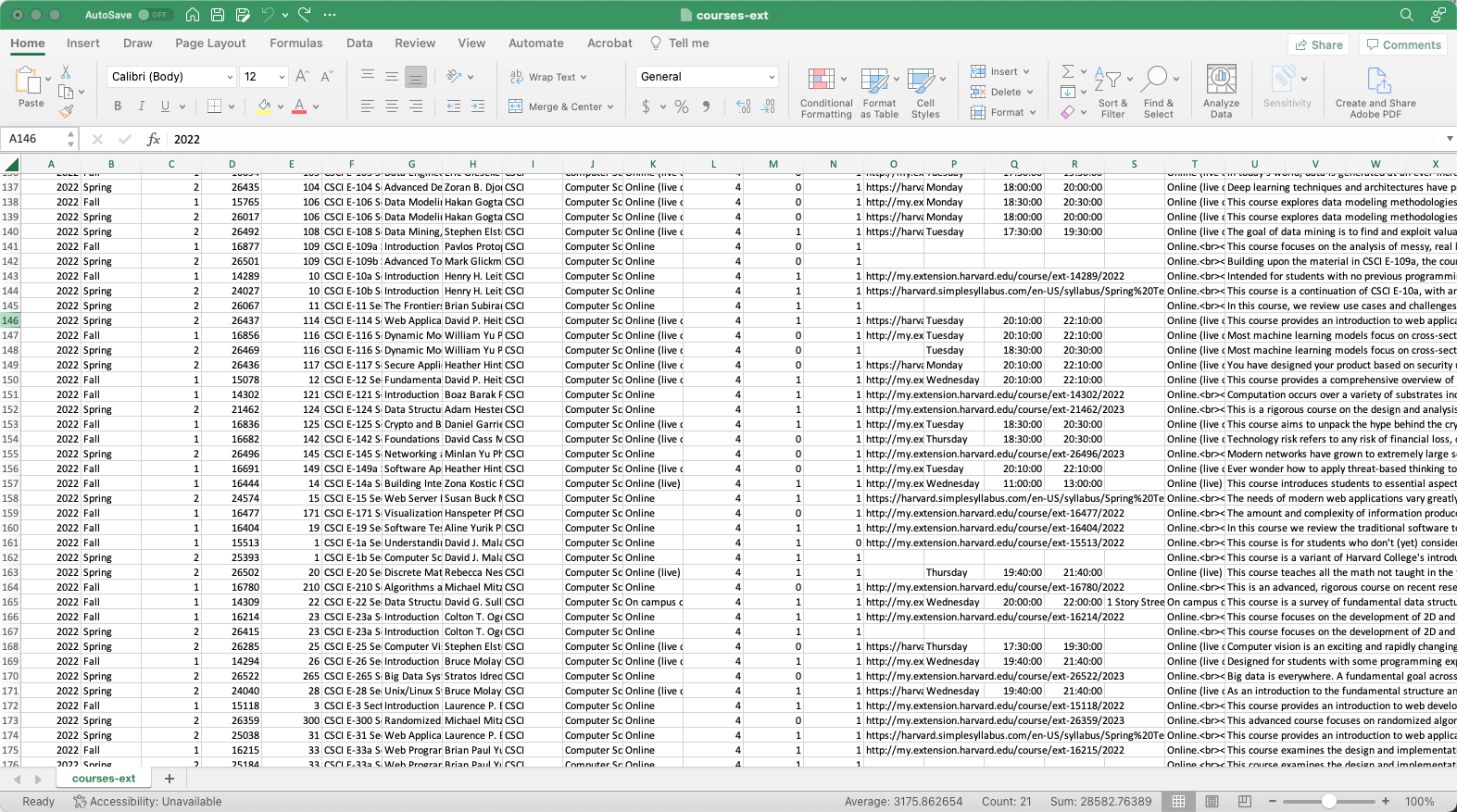
Task: Expand the General number format dropdown
Action: coord(771,77)
